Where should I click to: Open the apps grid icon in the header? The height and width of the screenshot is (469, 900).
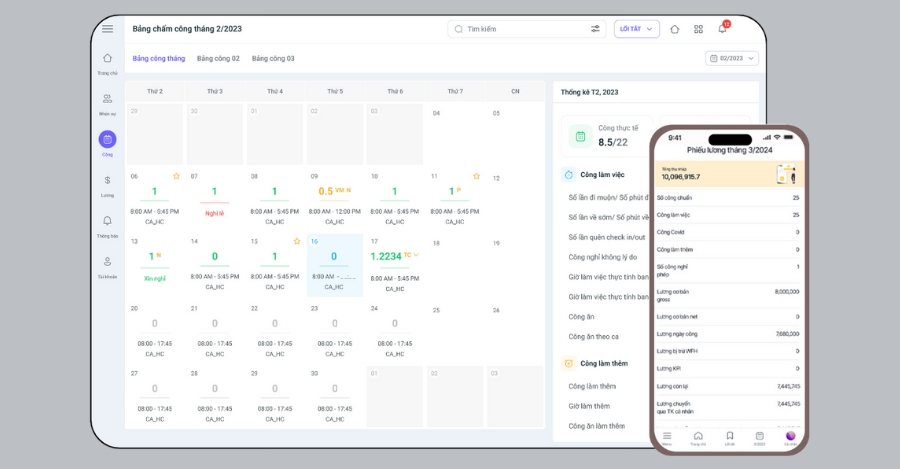pyautogui.click(x=698, y=29)
